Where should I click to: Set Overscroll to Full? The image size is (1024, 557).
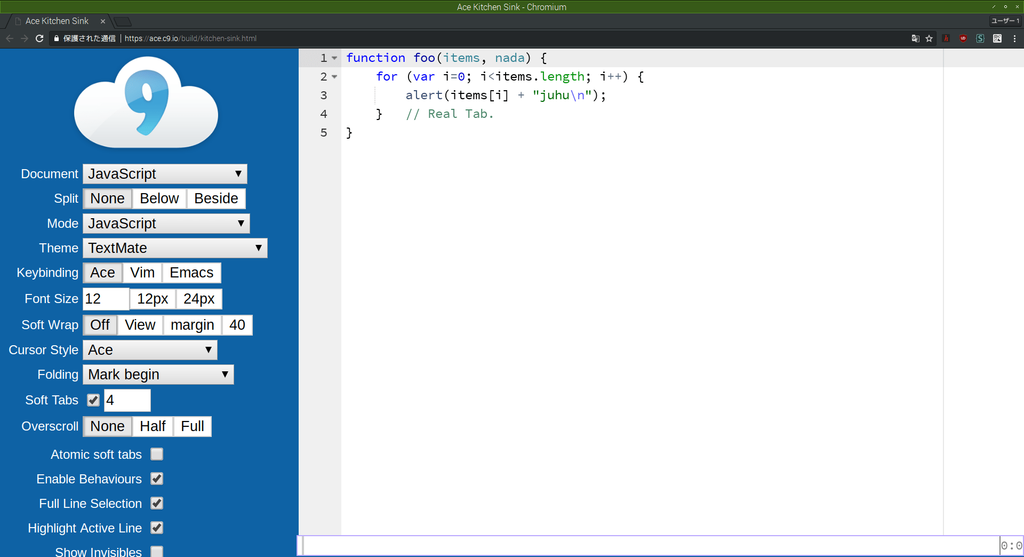[193, 426]
